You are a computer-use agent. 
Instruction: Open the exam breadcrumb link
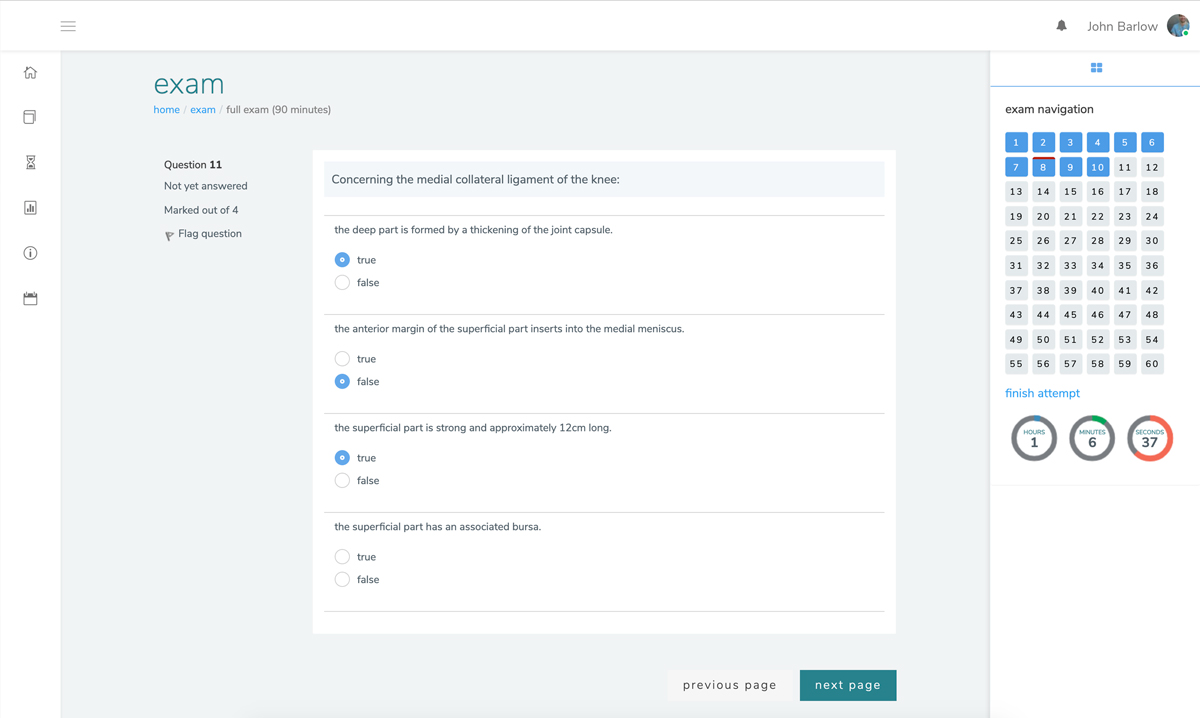click(202, 110)
